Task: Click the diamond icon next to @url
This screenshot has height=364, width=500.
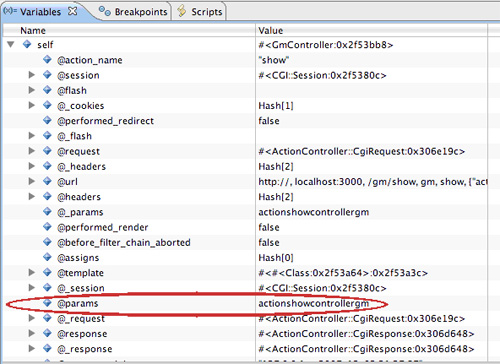Action: coord(47,181)
